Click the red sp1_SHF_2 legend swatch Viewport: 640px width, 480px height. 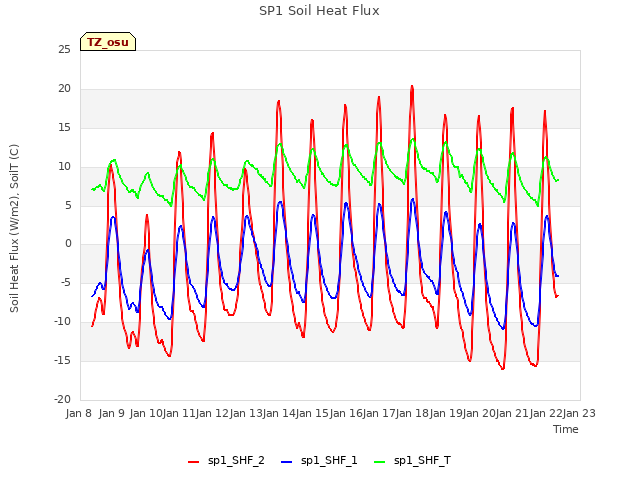point(193,462)
